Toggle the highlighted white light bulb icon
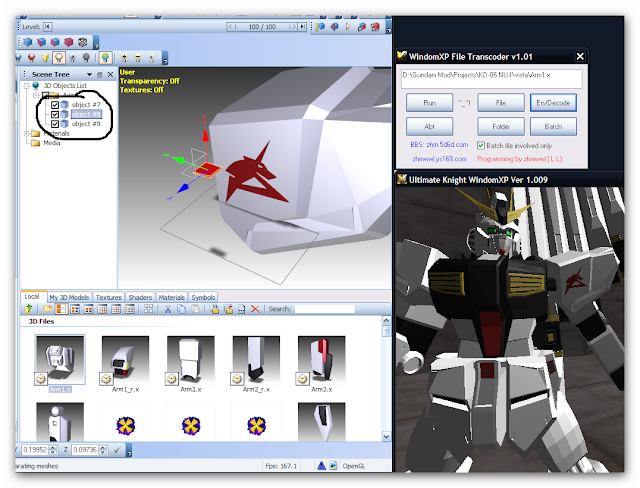 click(59, 58)
